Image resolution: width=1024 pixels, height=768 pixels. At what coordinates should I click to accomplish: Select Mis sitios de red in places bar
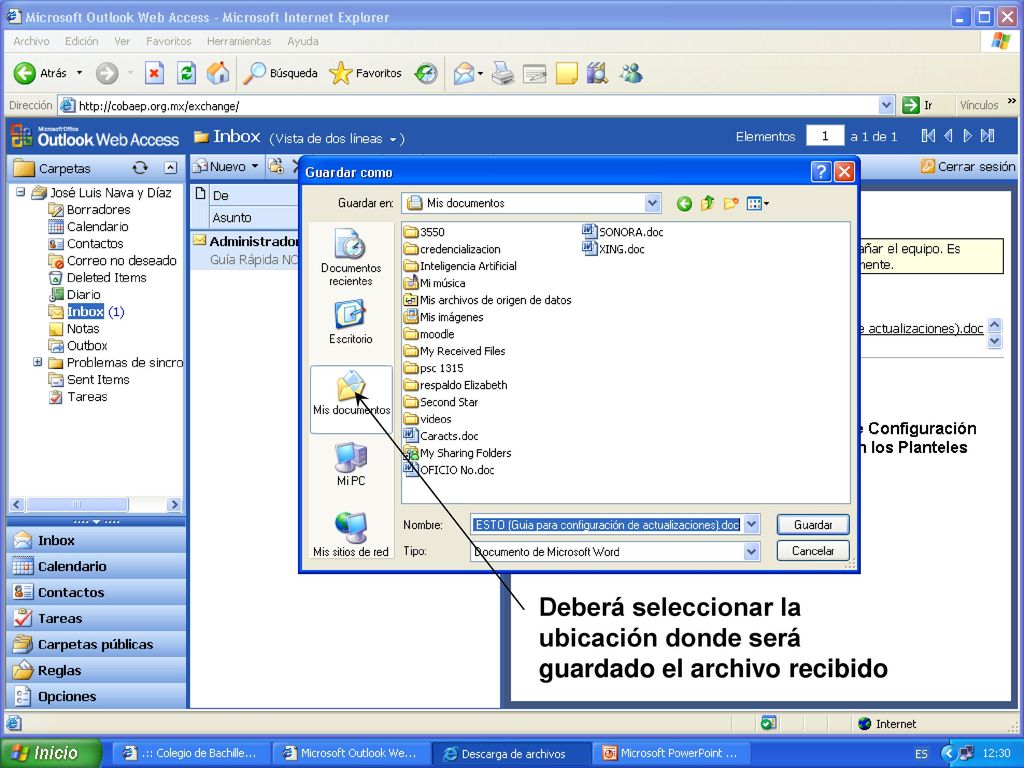pyautogui.click(x=351, y=535)
